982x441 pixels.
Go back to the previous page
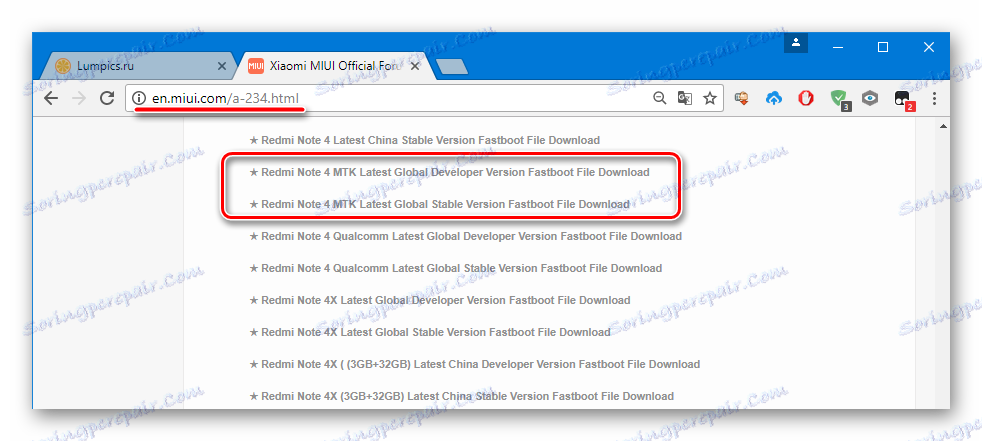click(51, 98)
